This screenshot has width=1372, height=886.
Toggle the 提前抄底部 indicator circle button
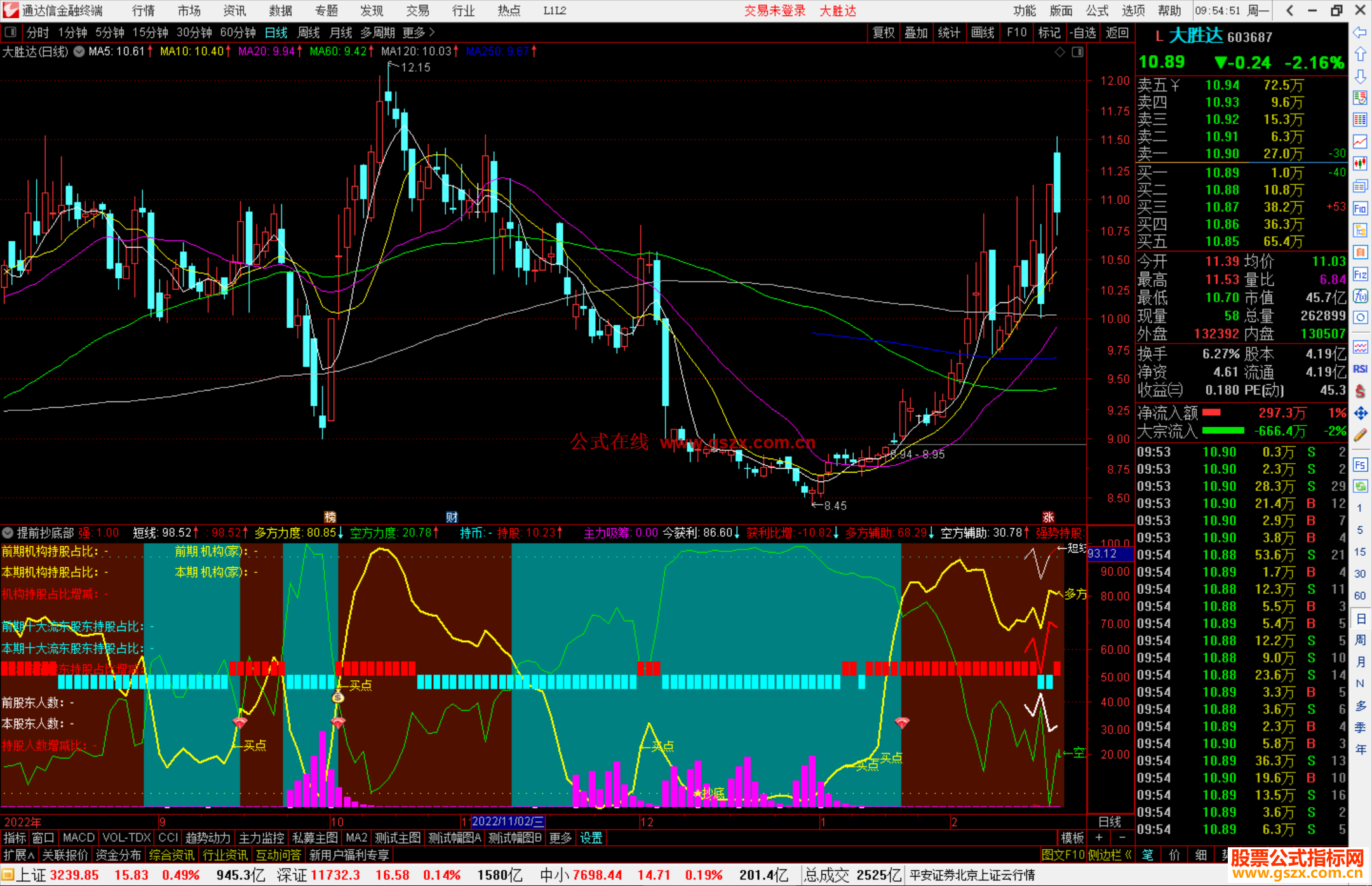(8, 533)
